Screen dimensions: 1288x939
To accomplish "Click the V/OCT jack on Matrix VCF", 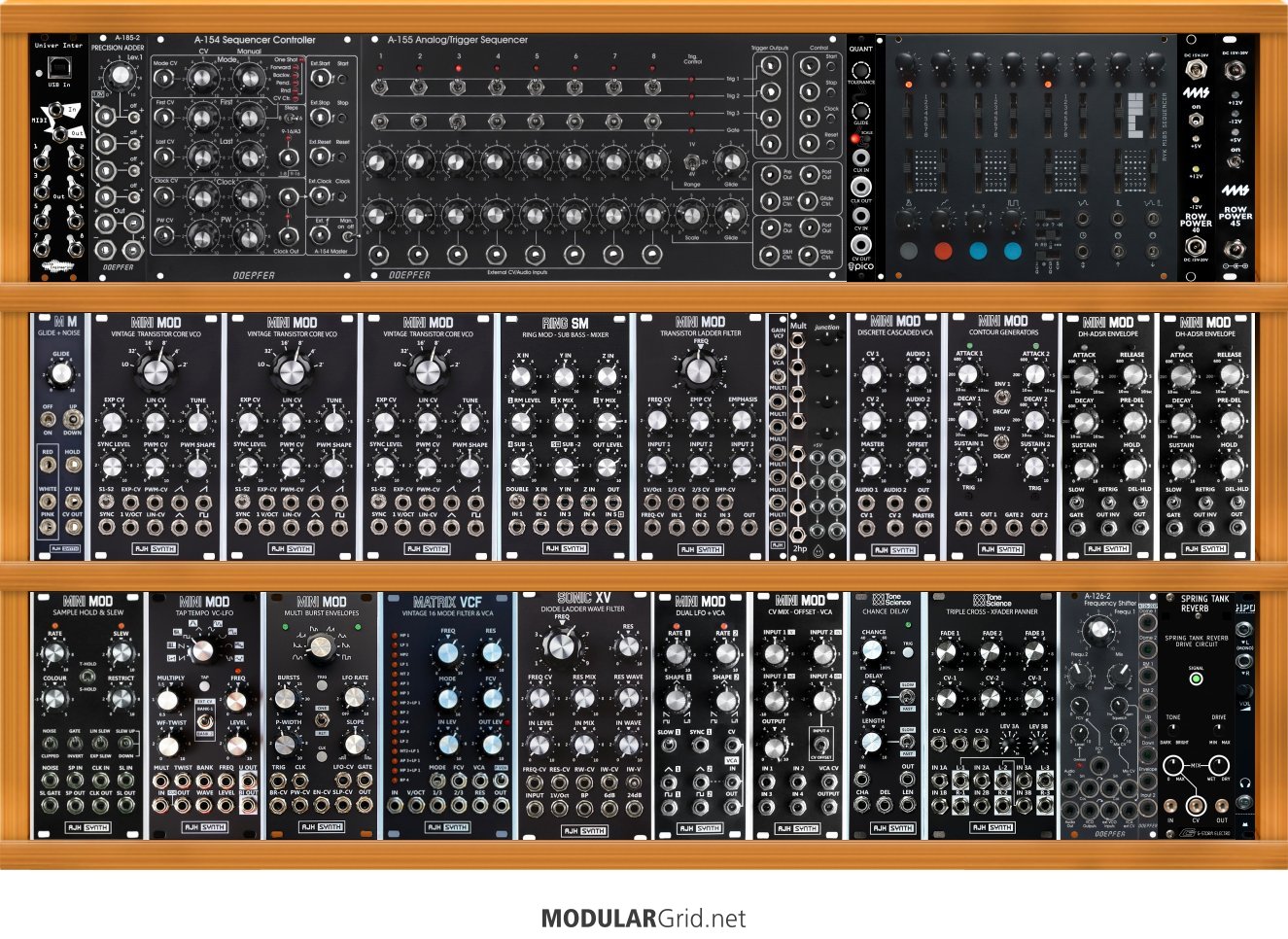I will click(x=416, y=807).
